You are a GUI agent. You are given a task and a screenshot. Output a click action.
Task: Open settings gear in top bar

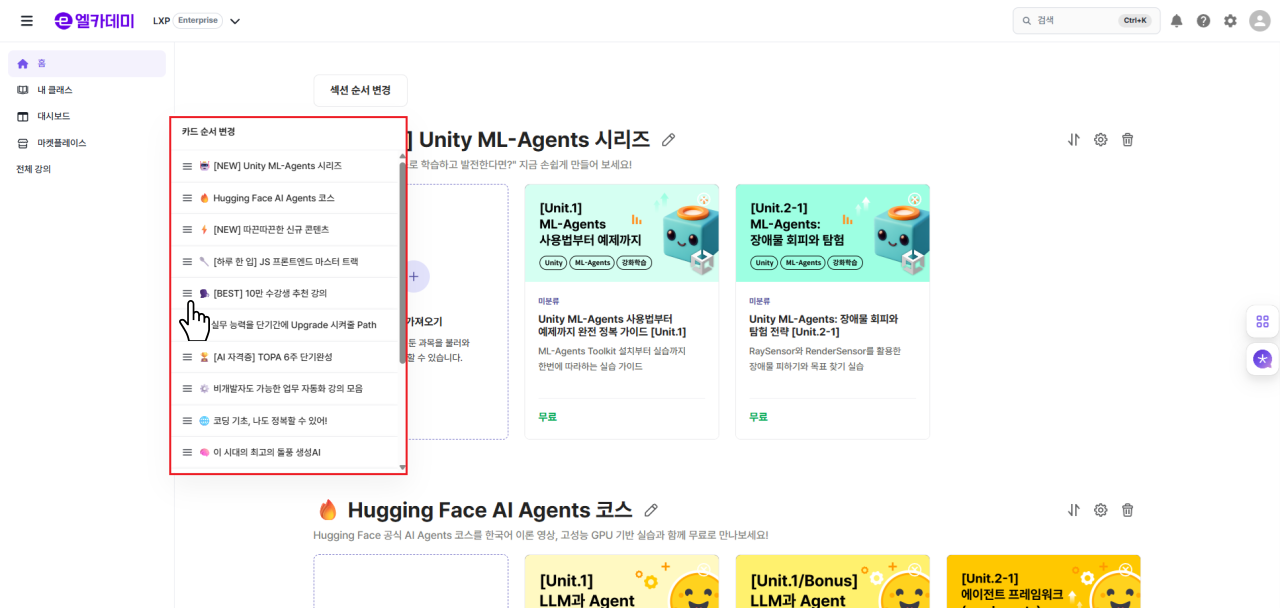1230,21
